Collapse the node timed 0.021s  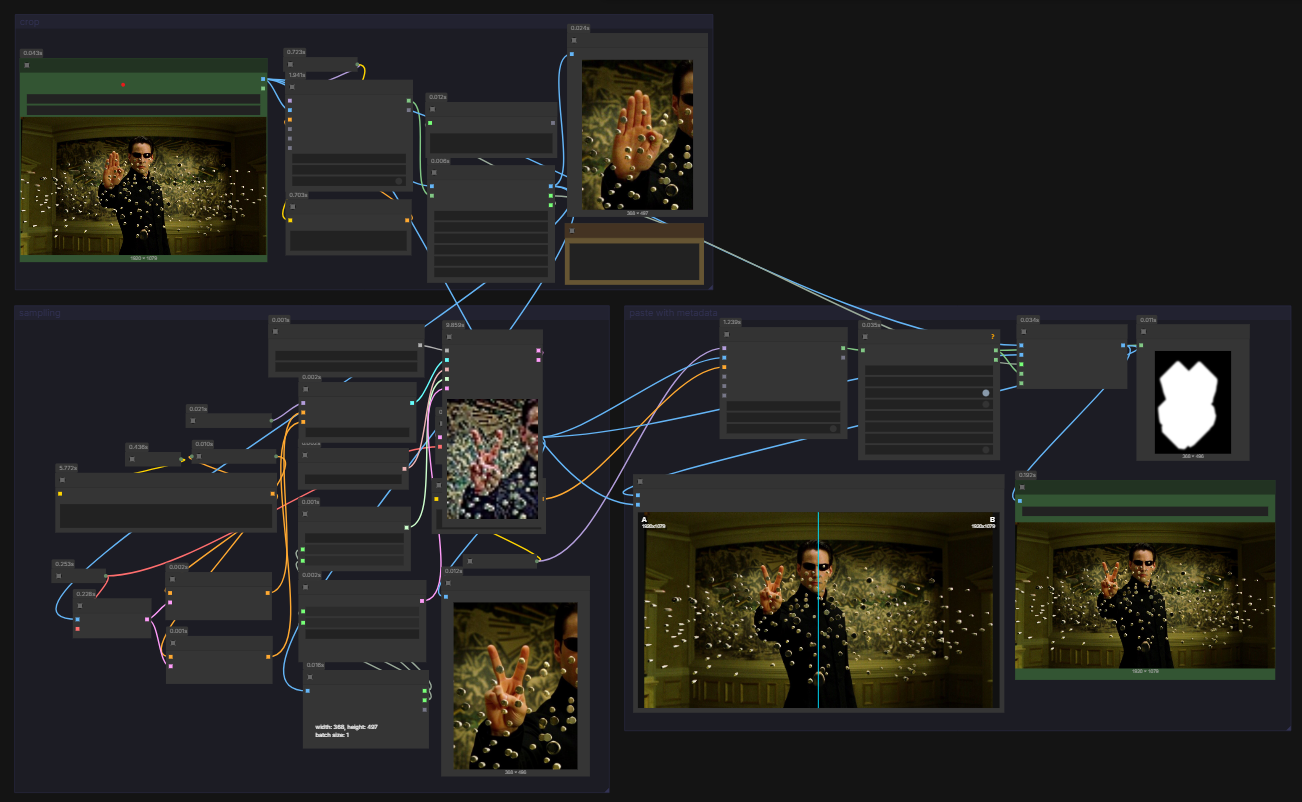[192, 420]
